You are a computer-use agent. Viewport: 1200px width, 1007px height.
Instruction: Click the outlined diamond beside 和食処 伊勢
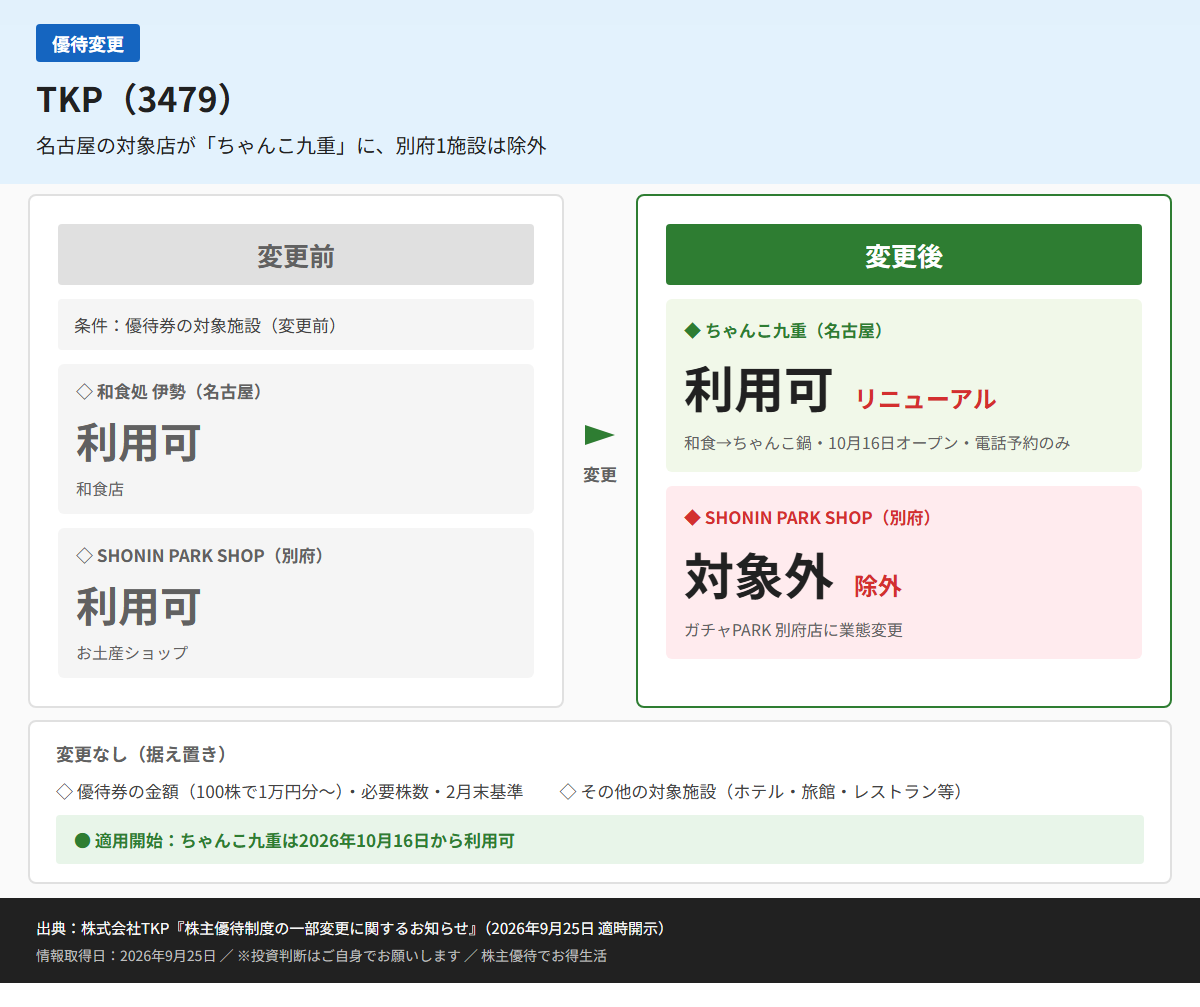point(84,391)
